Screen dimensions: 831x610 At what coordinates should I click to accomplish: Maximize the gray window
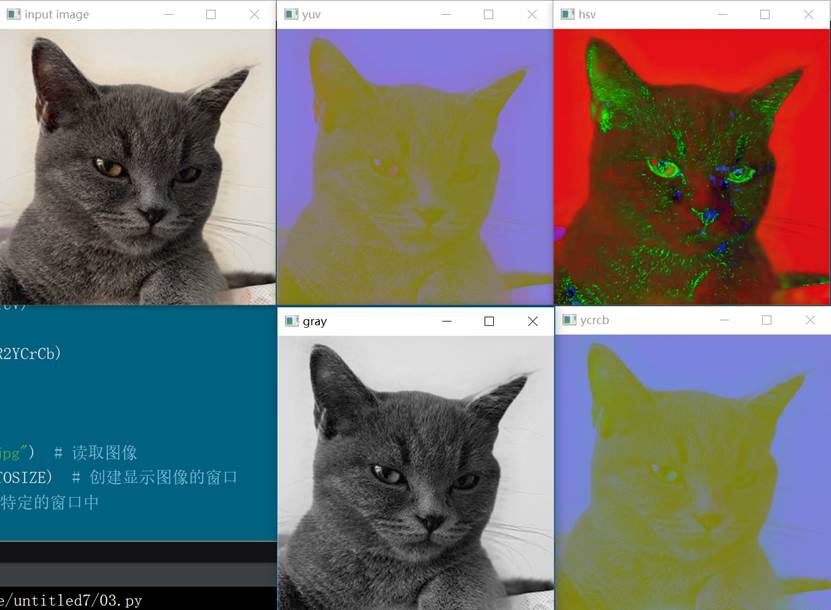point(489,321)
